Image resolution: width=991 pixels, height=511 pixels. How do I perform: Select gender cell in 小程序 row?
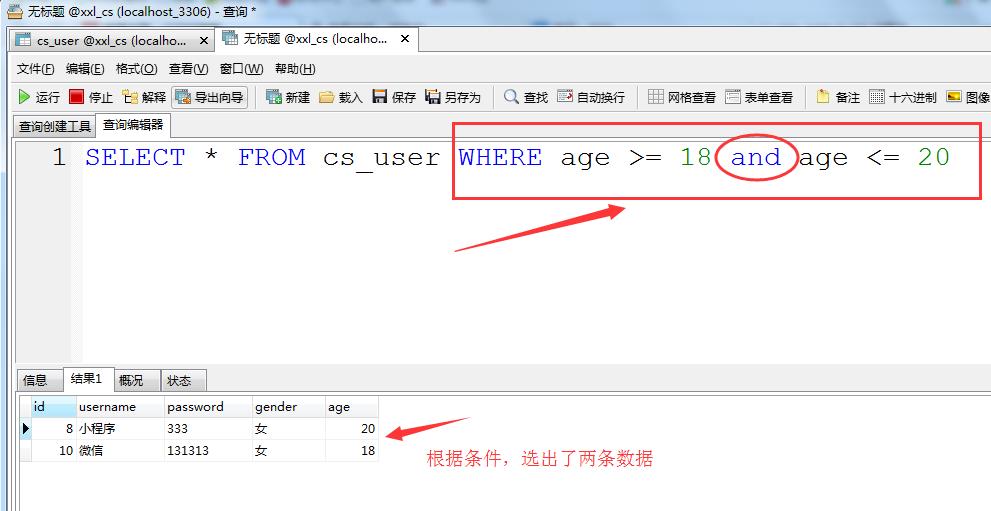(x=289, y=428)
